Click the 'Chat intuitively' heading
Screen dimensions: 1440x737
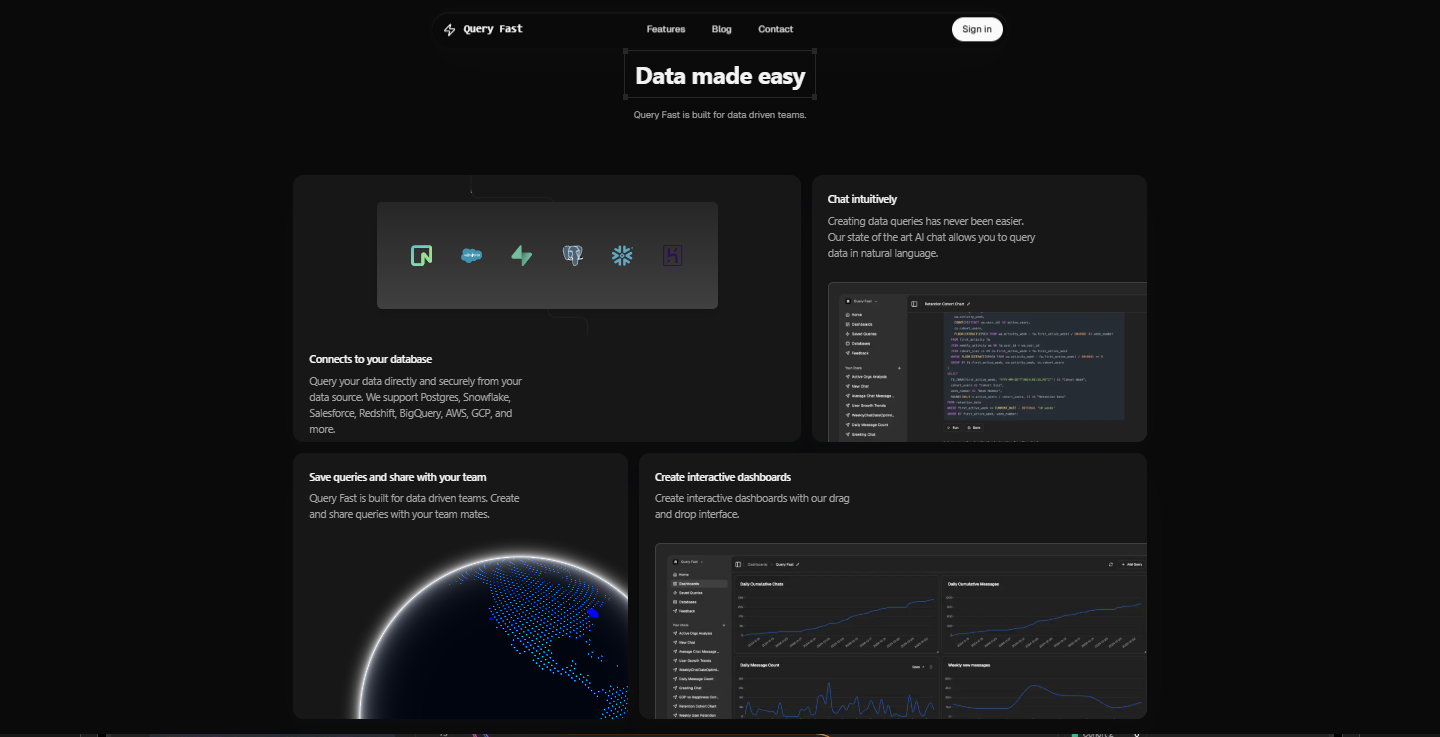click(862, 199)
